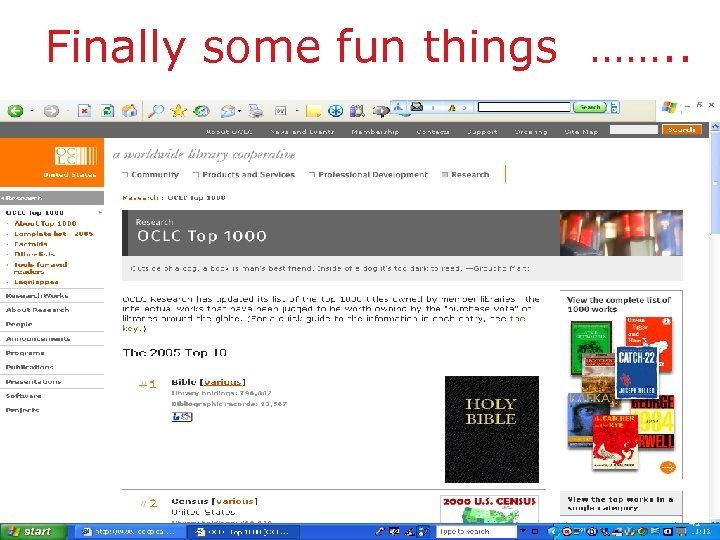Screen dimensions: 720x540
Task: Click the OCLC site search text field
Action: [x=634, y=130]
